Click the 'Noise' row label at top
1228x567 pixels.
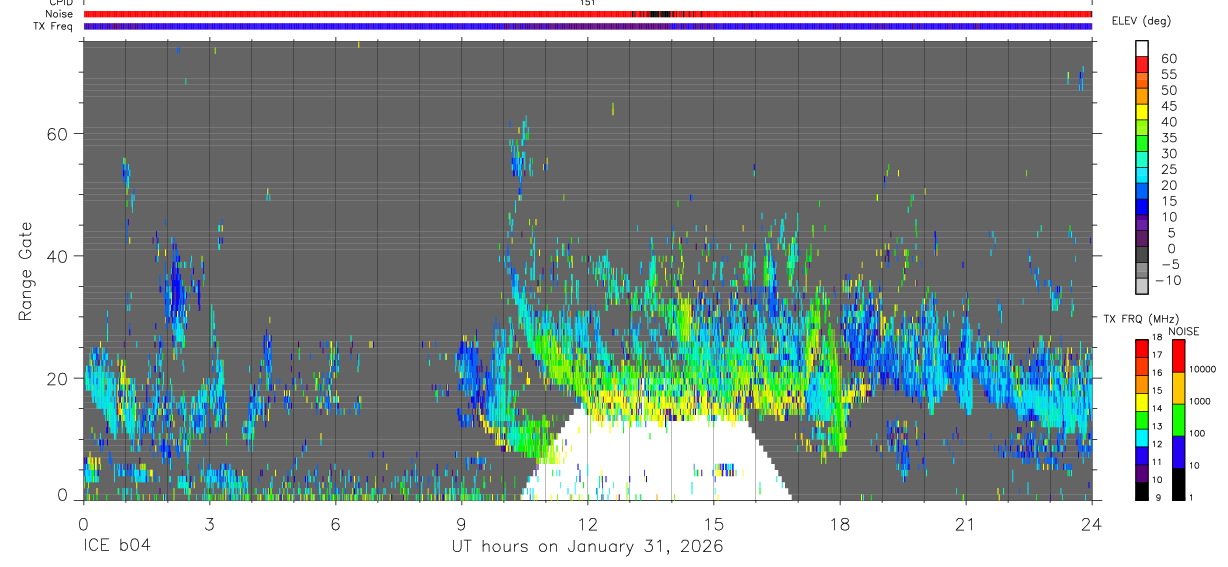[59, 14]
